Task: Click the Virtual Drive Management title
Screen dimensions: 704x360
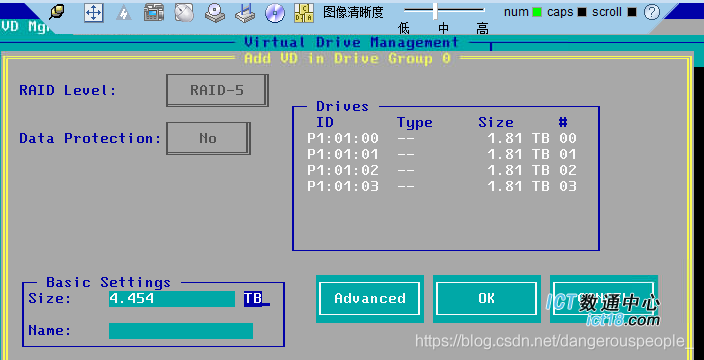Action: pos(352,42)
